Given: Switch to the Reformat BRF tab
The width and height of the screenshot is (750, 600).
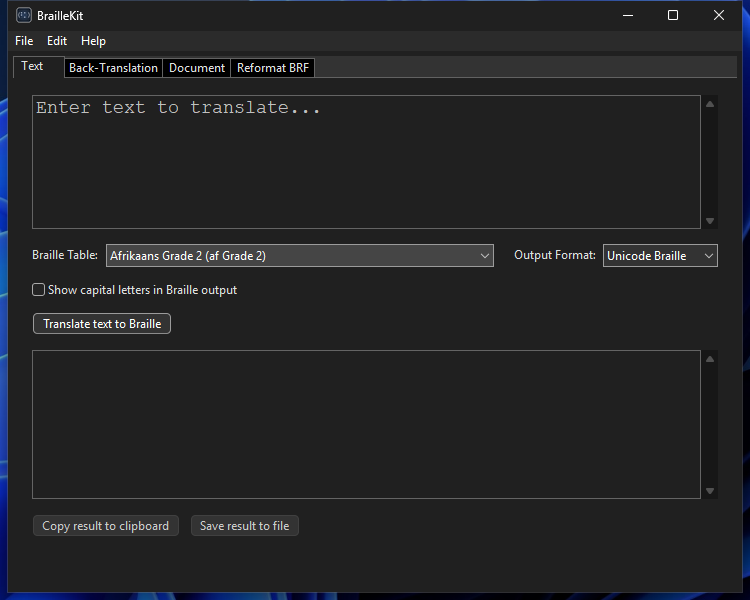Looking at the screenshot, I should (273, 68).
